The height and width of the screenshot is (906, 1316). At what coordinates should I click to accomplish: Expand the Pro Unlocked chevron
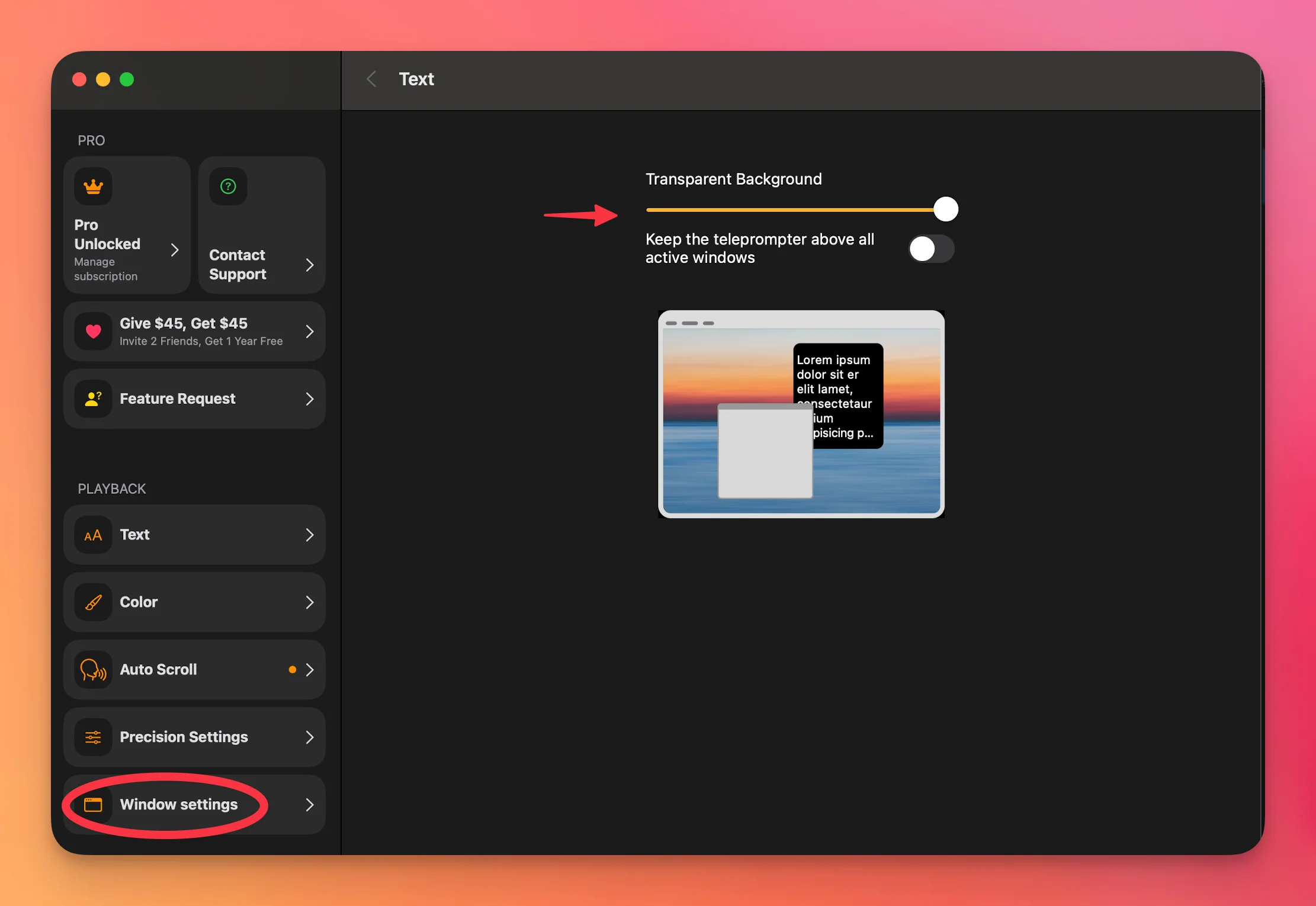tap(175, 250)
